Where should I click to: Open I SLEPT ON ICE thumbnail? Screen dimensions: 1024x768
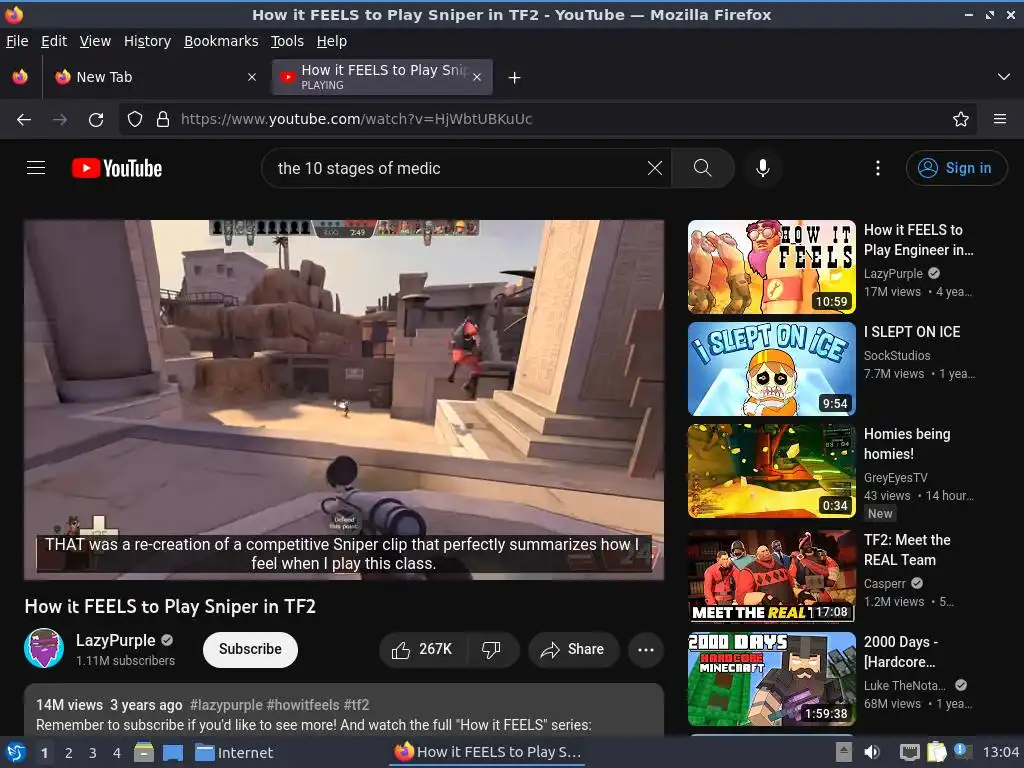click(x=771, y=369)
